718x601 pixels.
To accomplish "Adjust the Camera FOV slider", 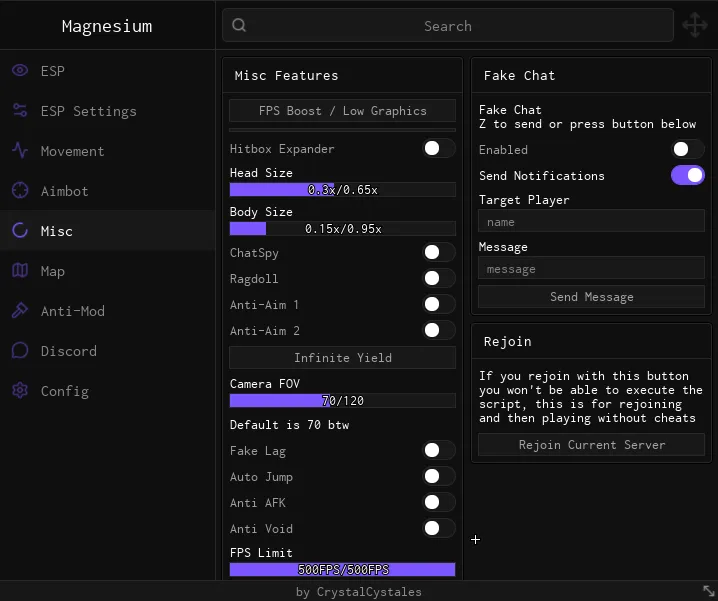I will point(343,401).
